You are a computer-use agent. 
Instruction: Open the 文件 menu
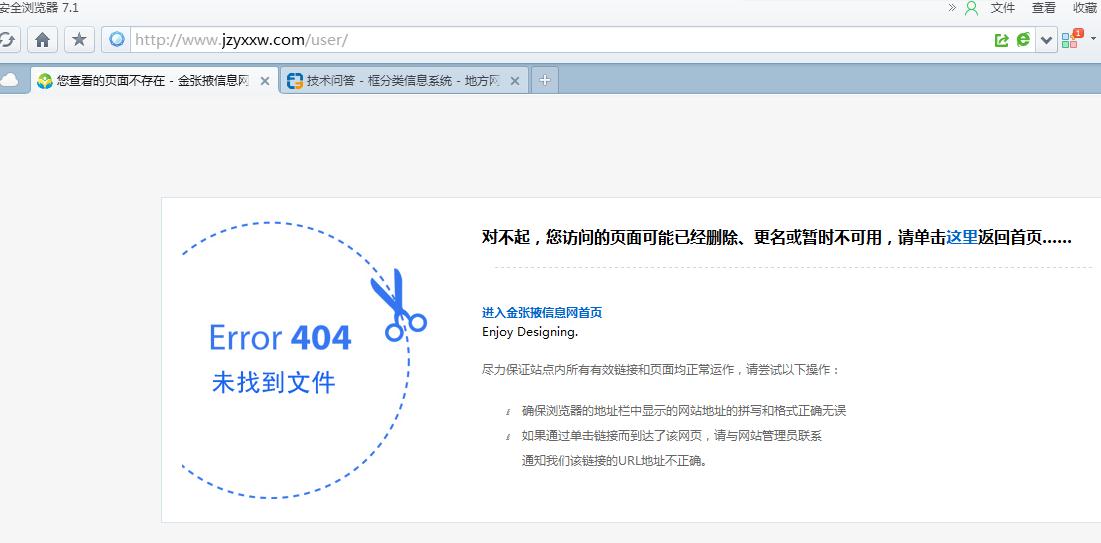coord(1003,8)
